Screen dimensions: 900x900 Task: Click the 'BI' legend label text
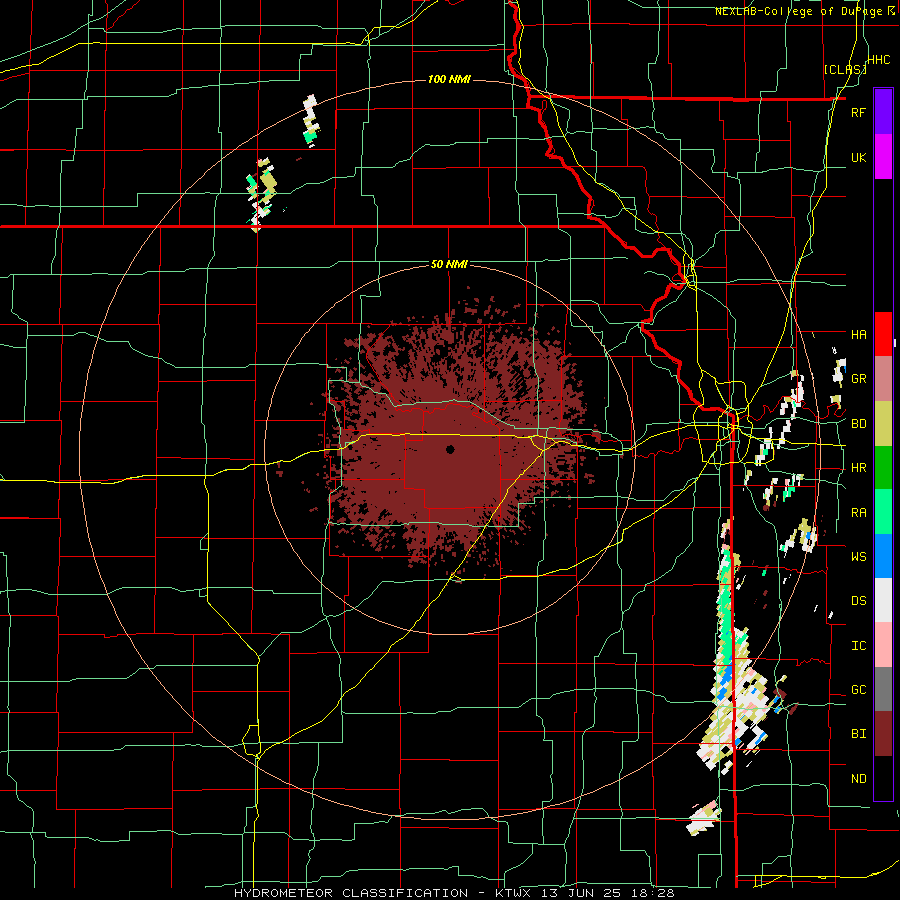(858, 734)
